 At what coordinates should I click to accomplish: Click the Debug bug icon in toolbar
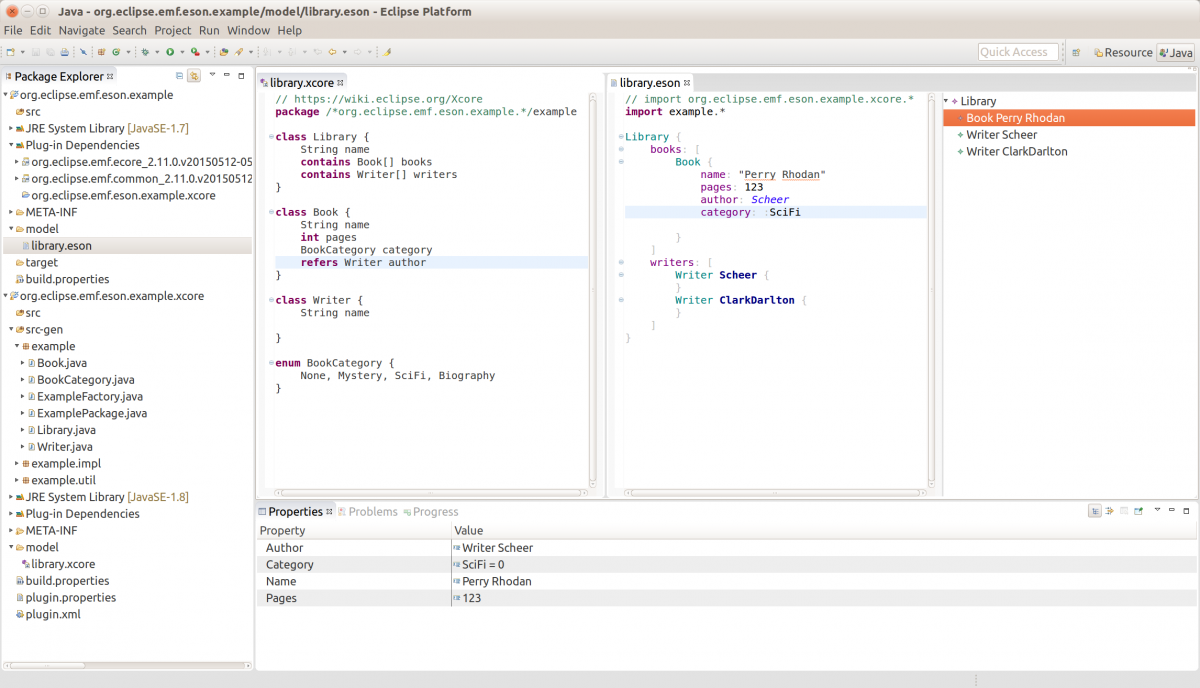tap(145, 52)
